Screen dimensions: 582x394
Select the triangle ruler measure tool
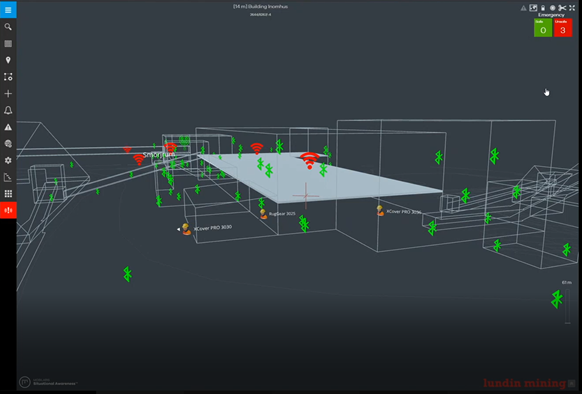pos(8,177)
